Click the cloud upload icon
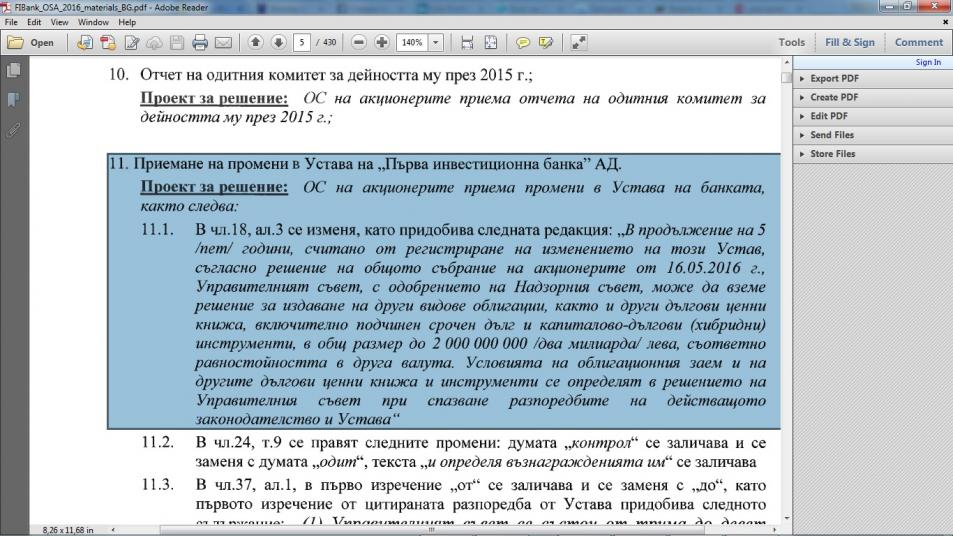953x536 pixels. coord(154,43)
